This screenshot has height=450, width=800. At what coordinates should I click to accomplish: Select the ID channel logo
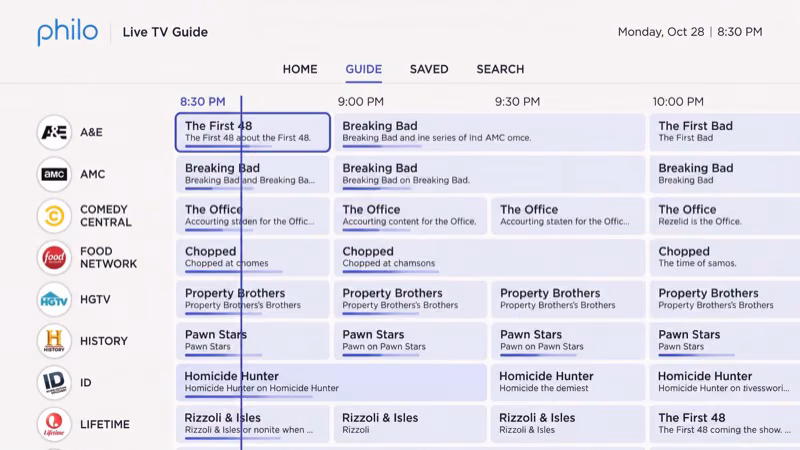point(54,383)
